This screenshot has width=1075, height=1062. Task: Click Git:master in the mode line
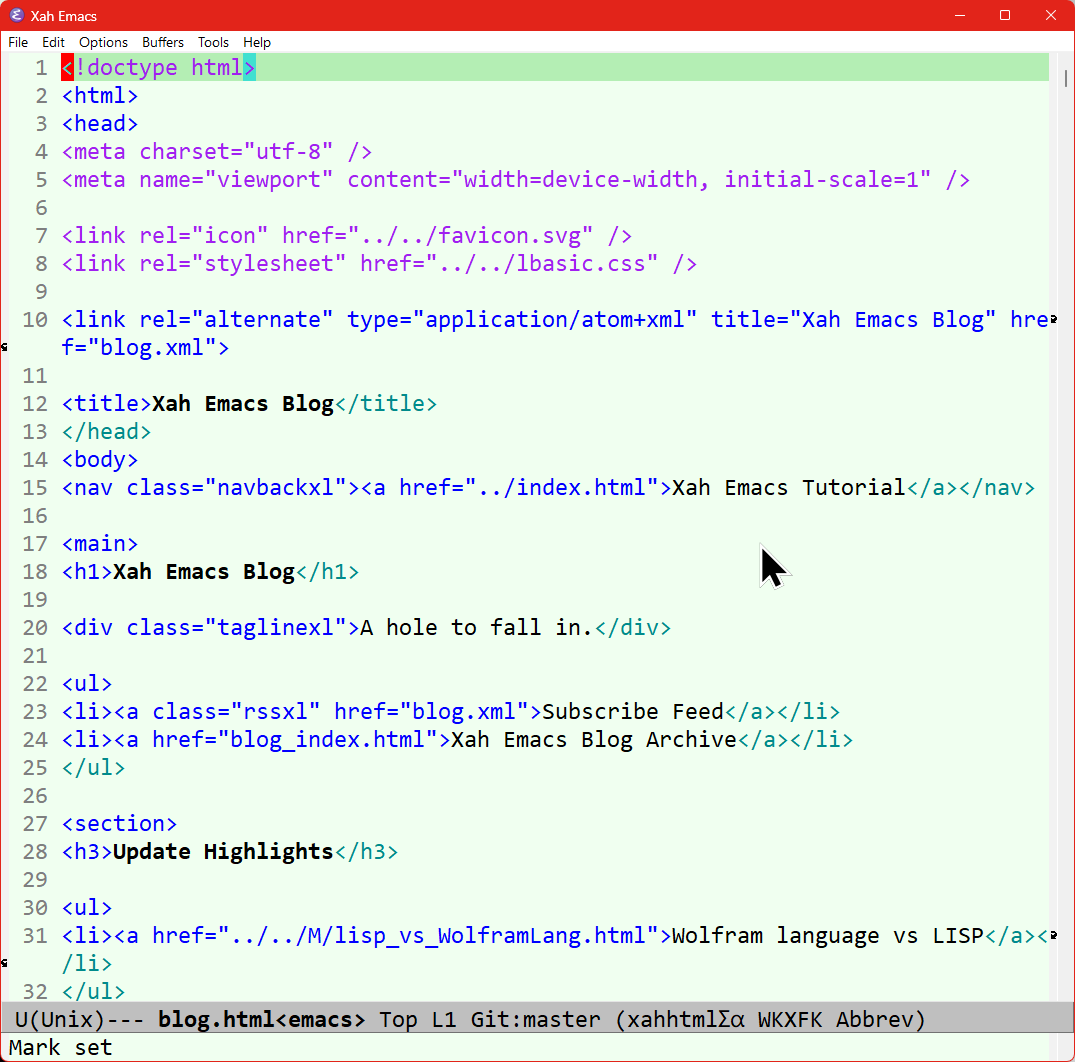535,1019
